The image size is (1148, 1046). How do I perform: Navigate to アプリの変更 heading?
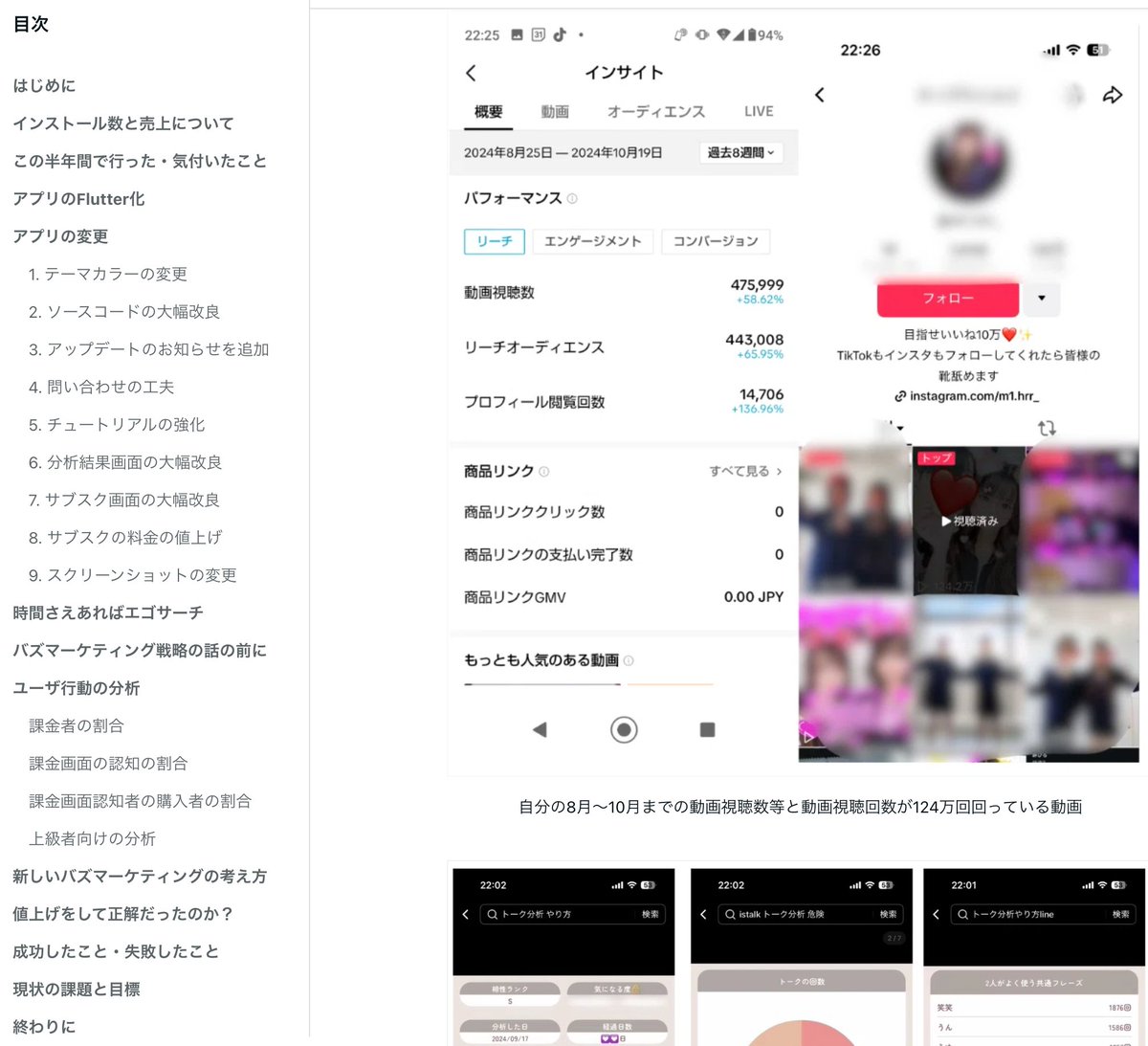pos(60,236)
